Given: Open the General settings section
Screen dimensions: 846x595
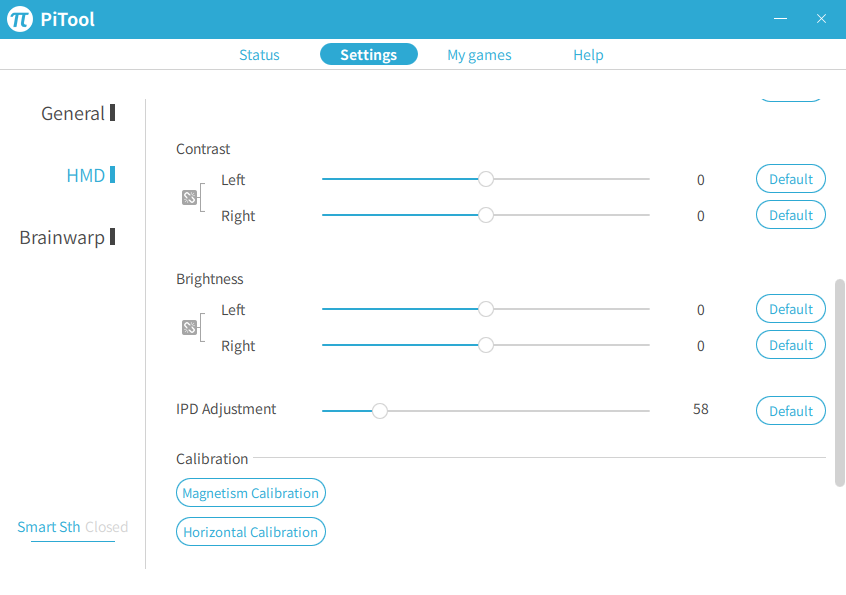Looking at the screenshot, I should tap(73, 114).
